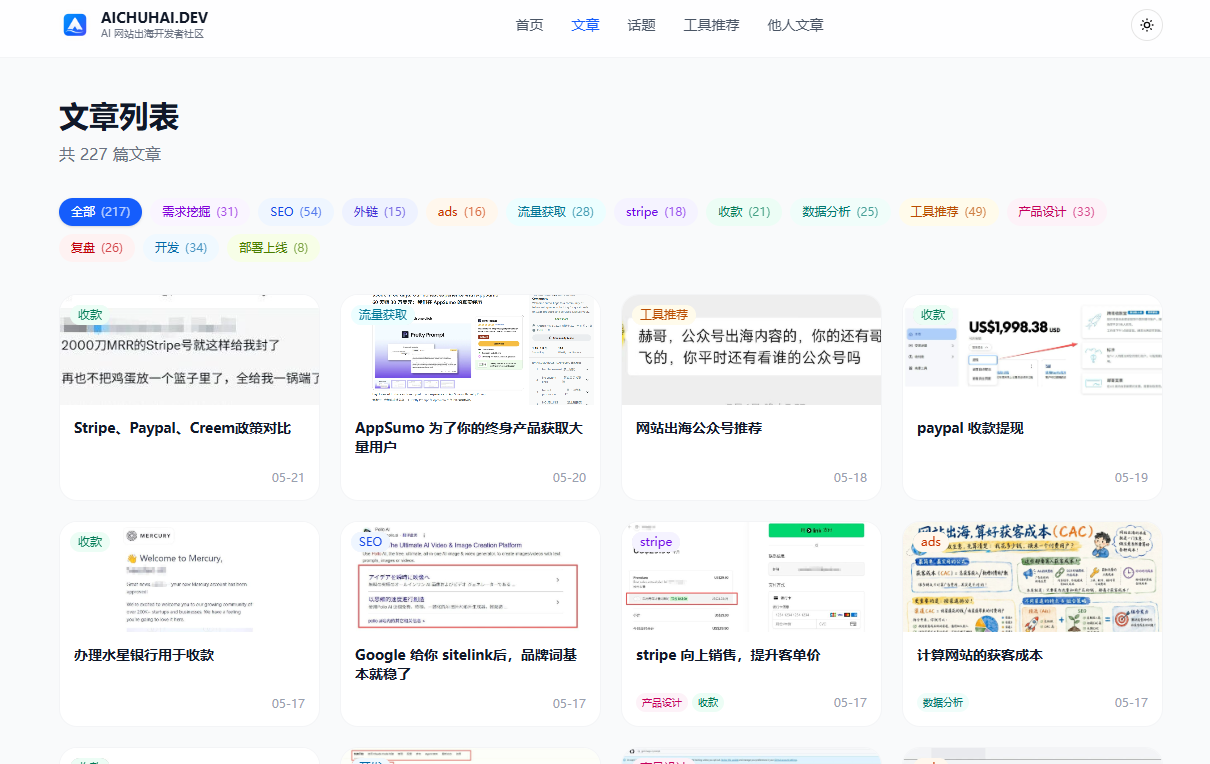This screenshot has height=764, width=1210.
Task: Click the CAC 获客成本 illustration thumbnail
Action: click(1032, 577)
